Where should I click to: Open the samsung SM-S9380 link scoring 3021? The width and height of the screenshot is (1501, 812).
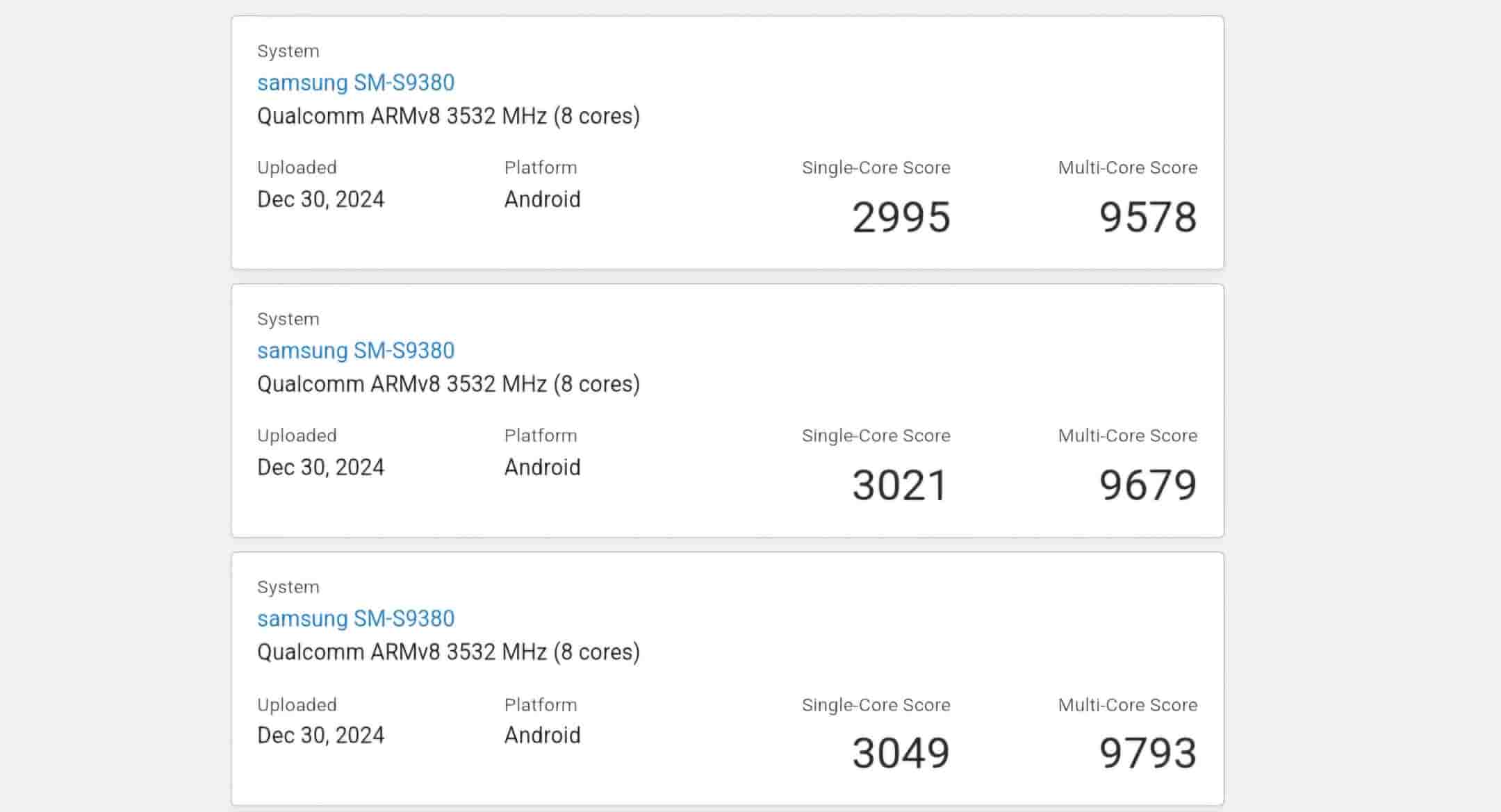(x=355, y=351)
